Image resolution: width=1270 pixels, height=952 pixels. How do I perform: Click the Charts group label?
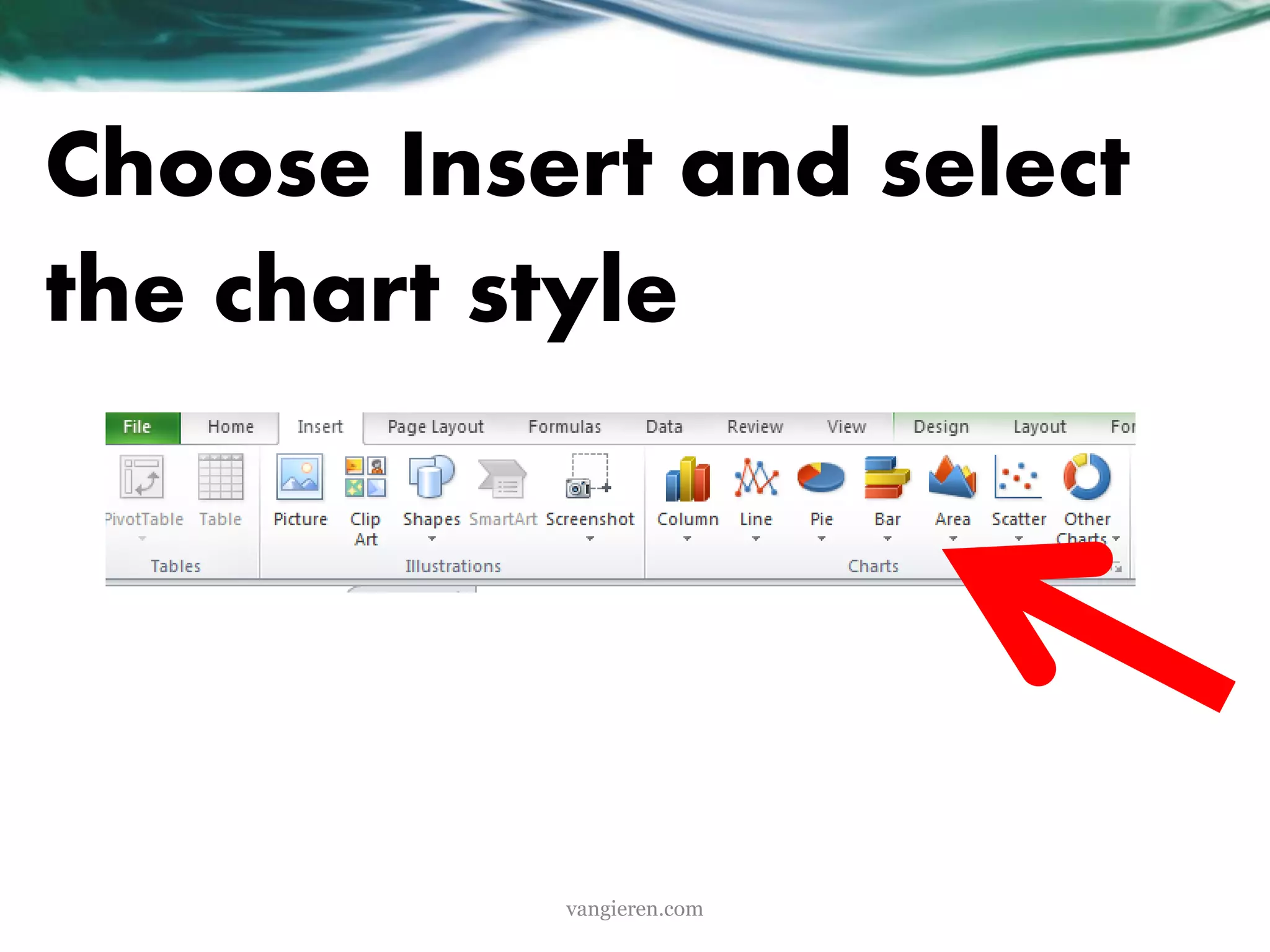coord(873,566)
